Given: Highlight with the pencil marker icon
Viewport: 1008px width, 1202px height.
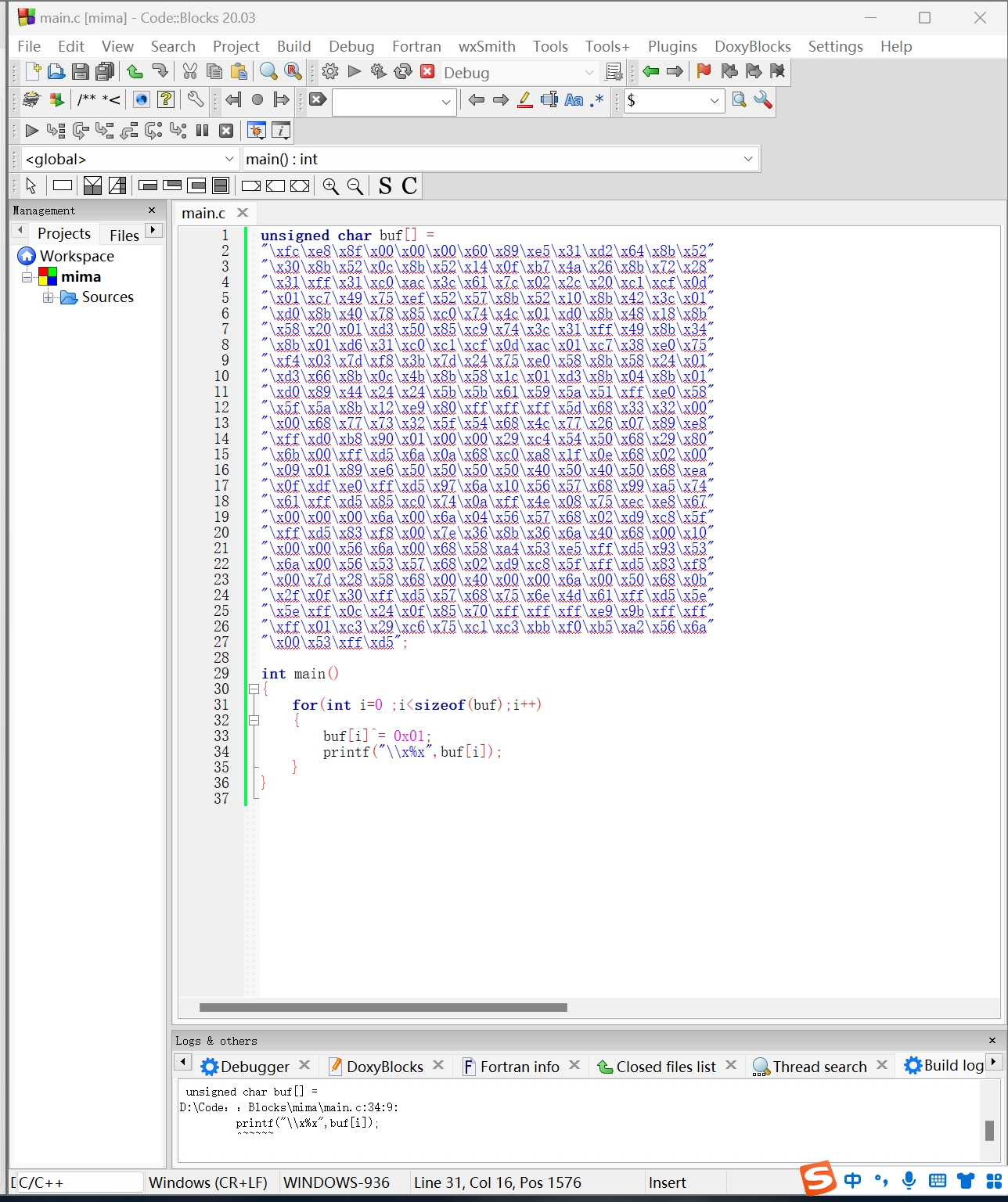Looking at the screenshot, I should click(525, 100).
